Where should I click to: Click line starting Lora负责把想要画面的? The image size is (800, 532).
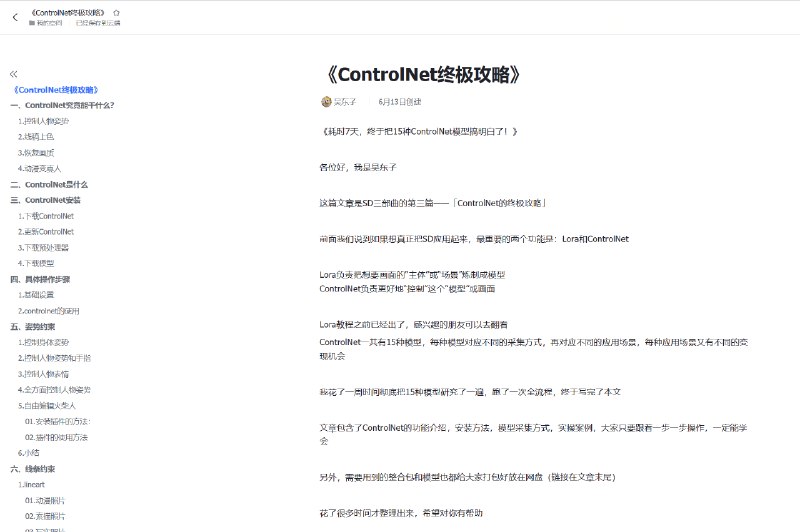(412, 274)
